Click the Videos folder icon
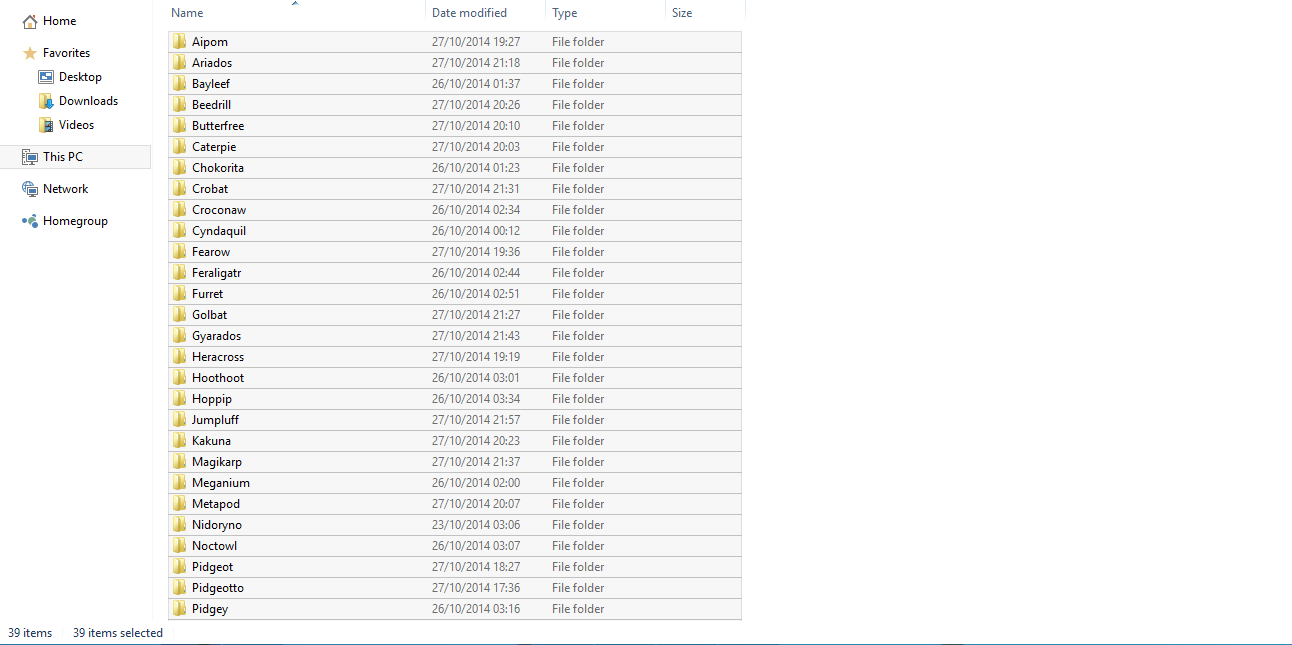This screenshot has width=1292, height=645. point(46,125)
